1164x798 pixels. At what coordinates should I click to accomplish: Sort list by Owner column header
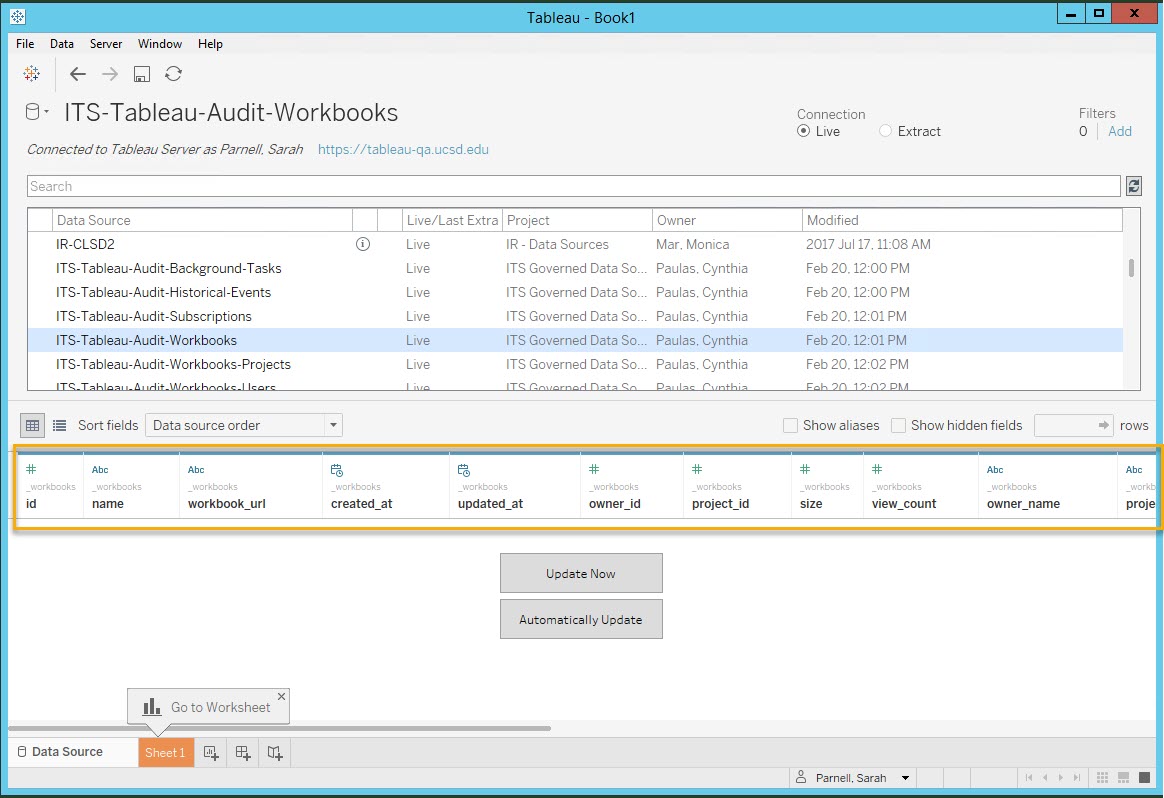pos(727,220)
